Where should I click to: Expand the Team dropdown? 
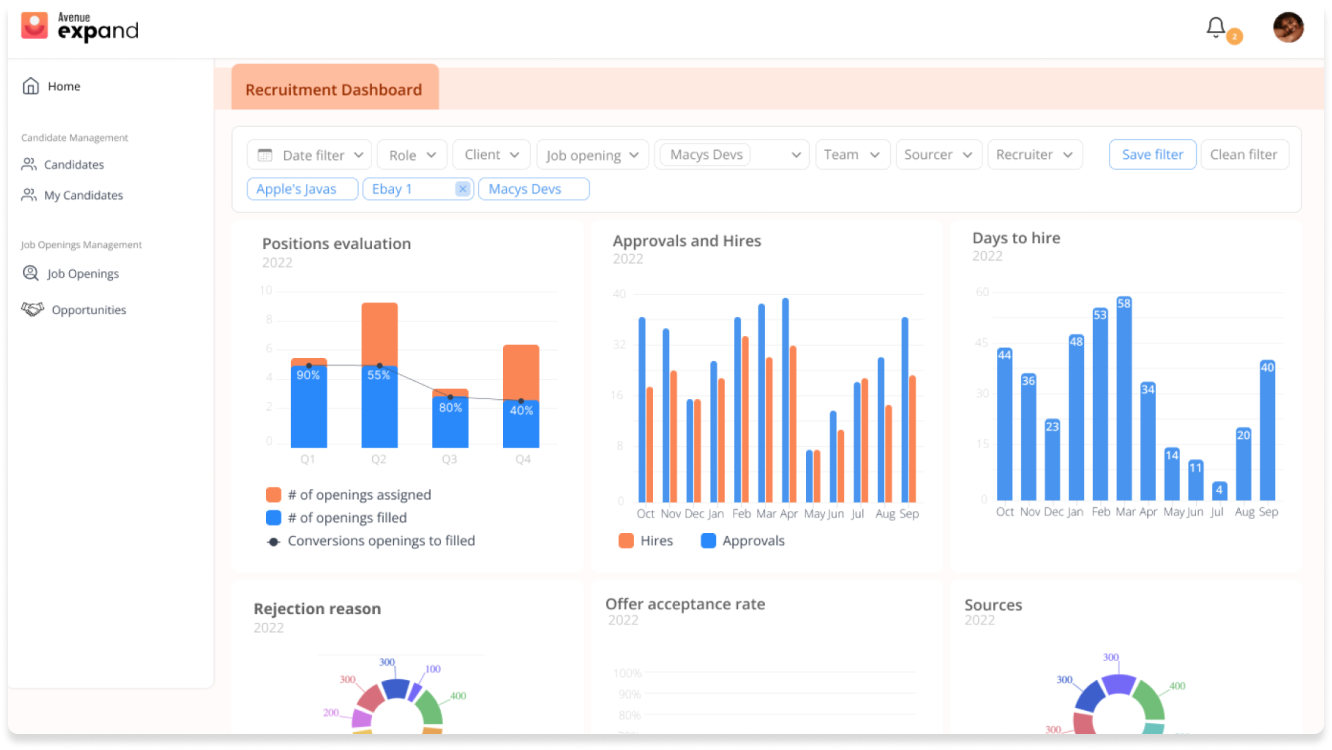[852, 154]
